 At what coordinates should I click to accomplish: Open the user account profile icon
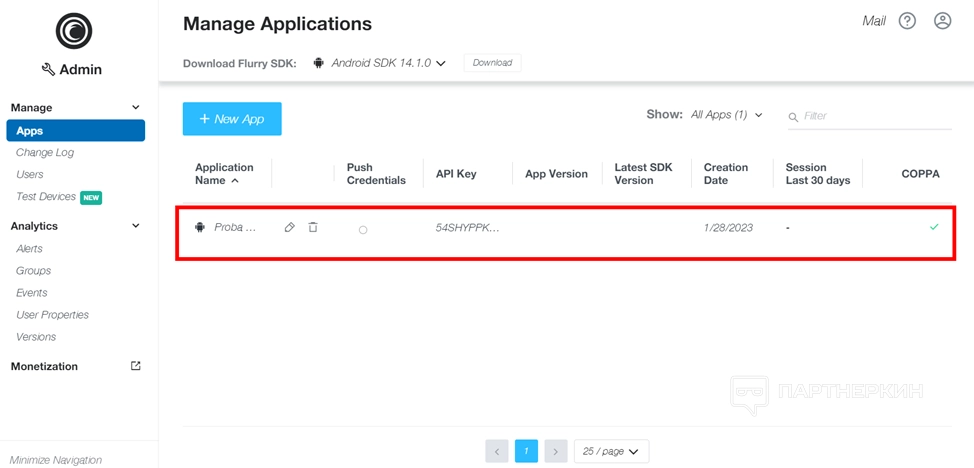(x=942, y=21)
